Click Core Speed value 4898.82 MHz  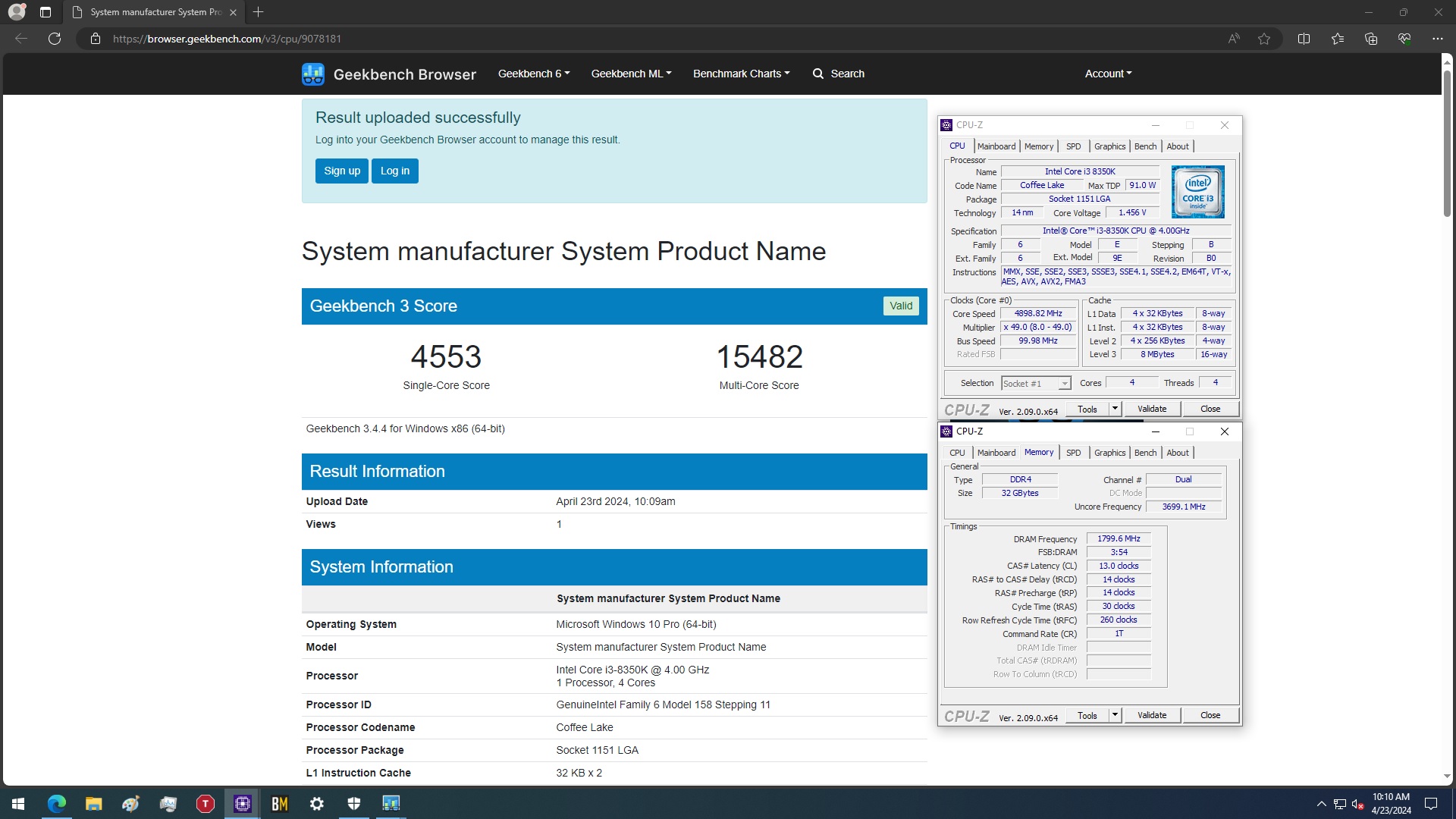point(1038,314)
